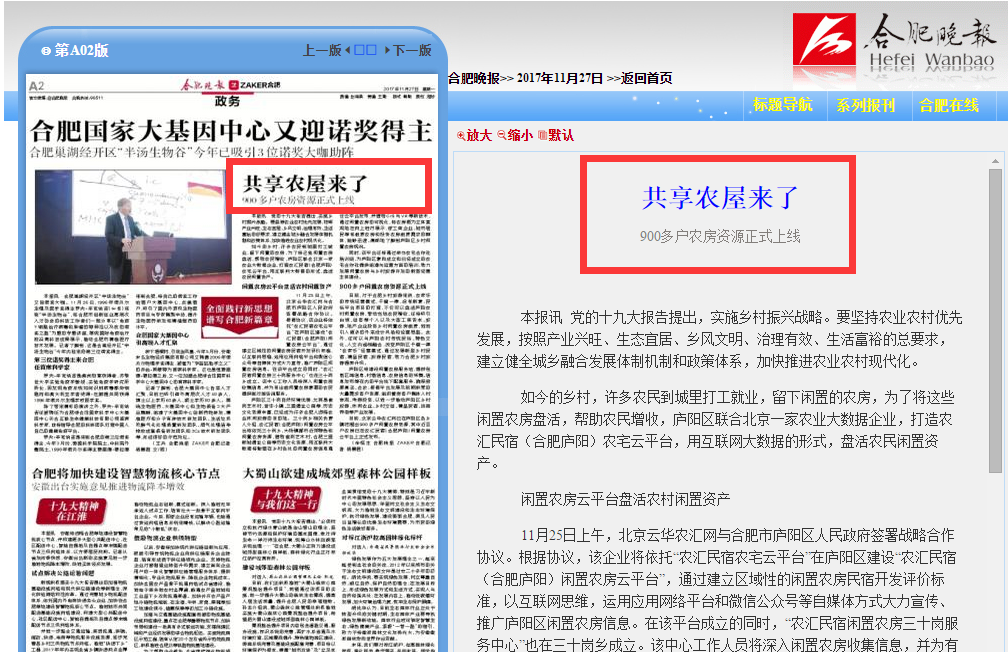Click the article vertical scrollbar thumb

[995, 321]
